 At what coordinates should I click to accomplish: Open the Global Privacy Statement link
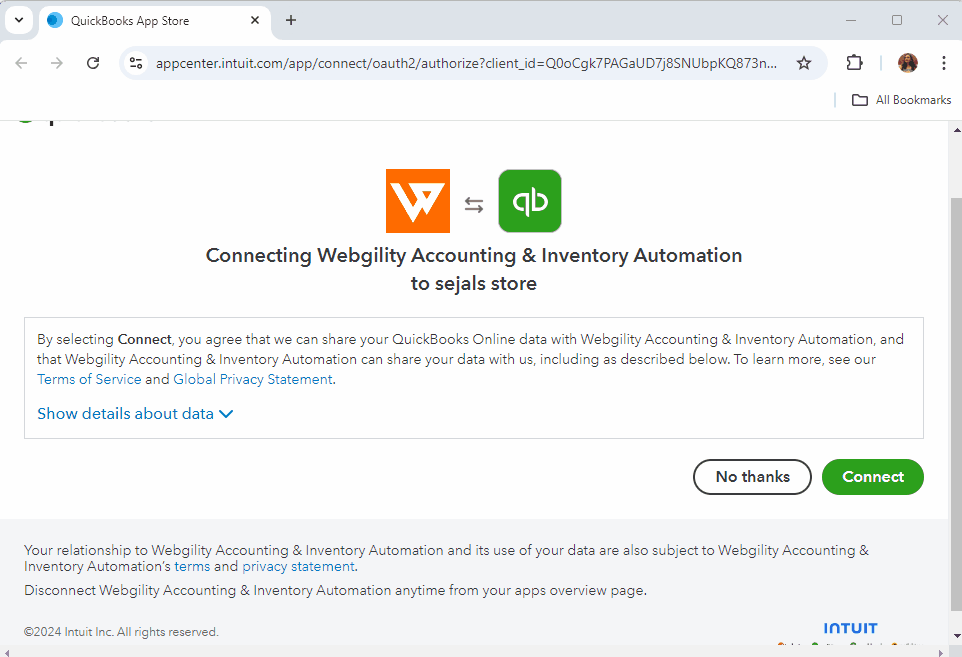(253, 380)
